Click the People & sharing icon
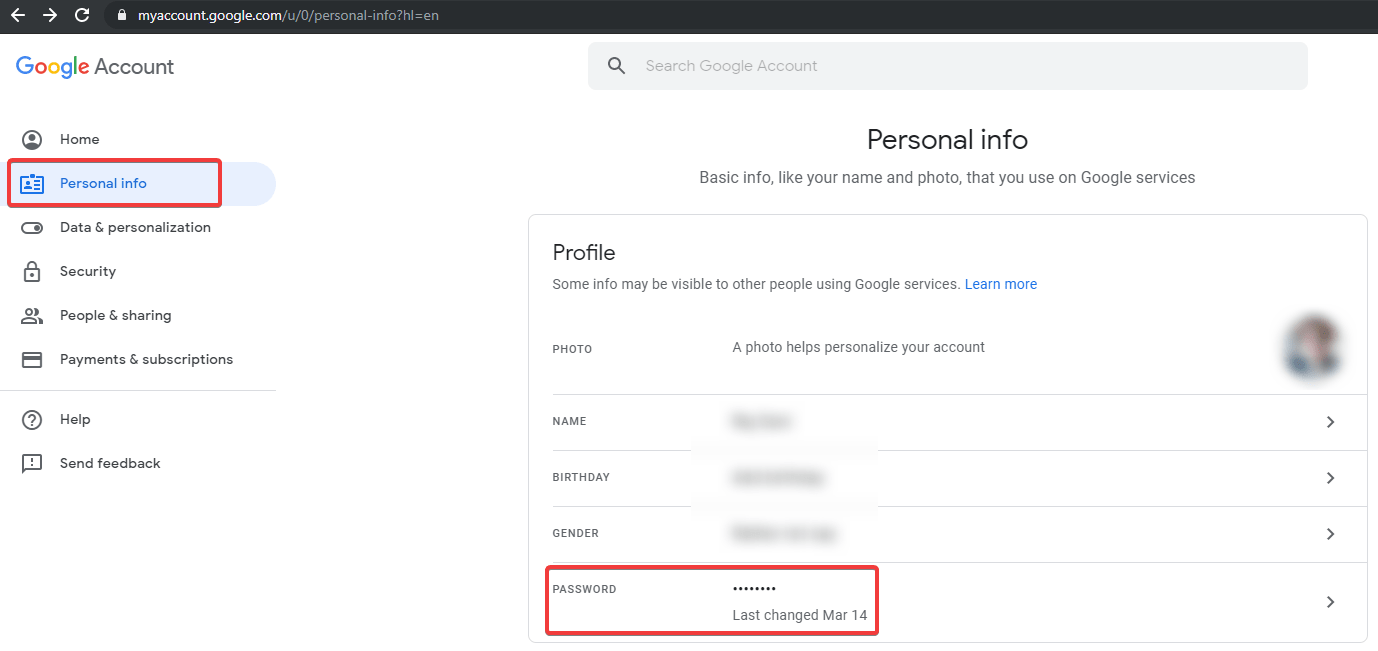1378x651 pixels. point(32,316)
